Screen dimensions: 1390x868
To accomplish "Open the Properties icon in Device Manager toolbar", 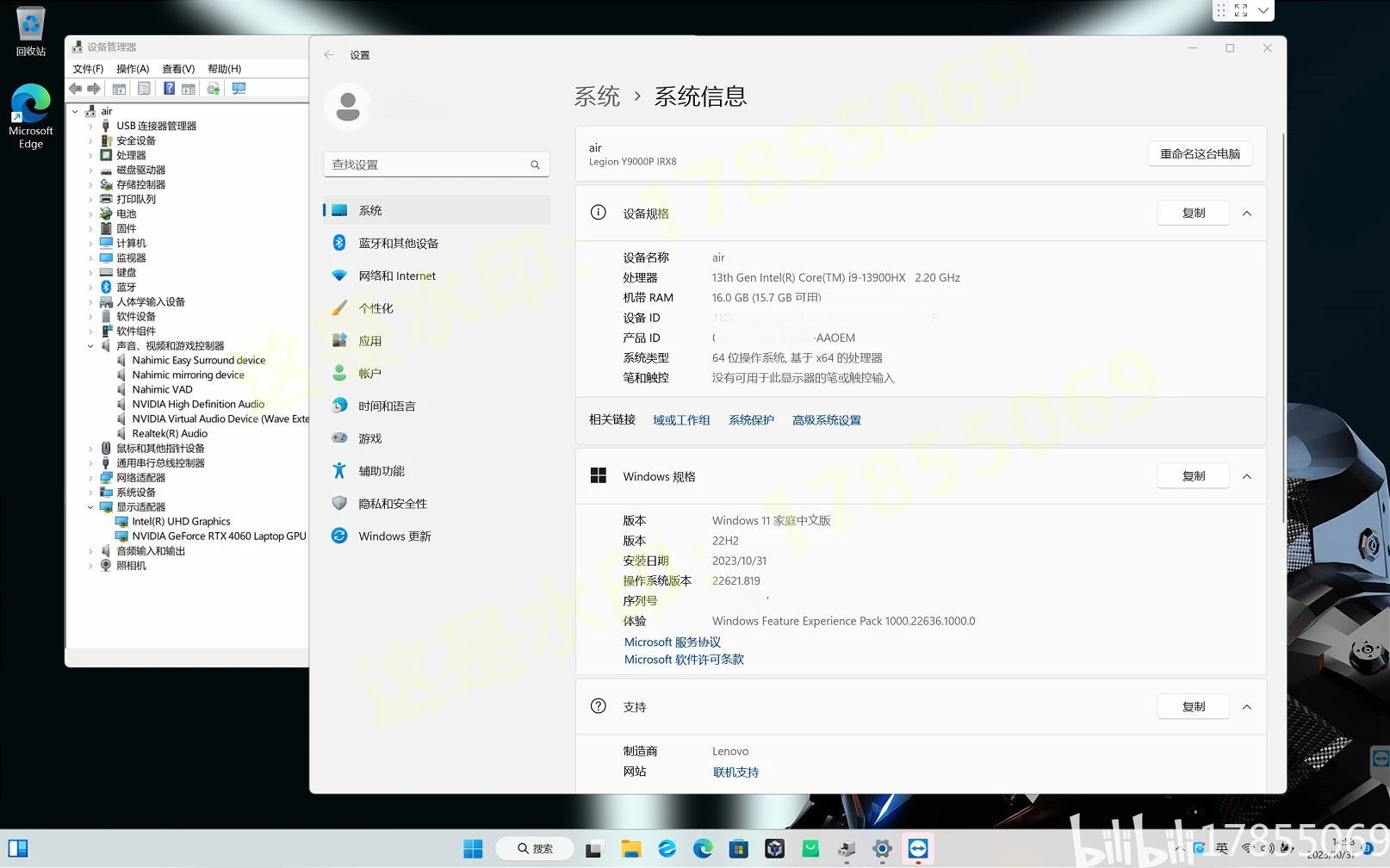I will point(144,89).
